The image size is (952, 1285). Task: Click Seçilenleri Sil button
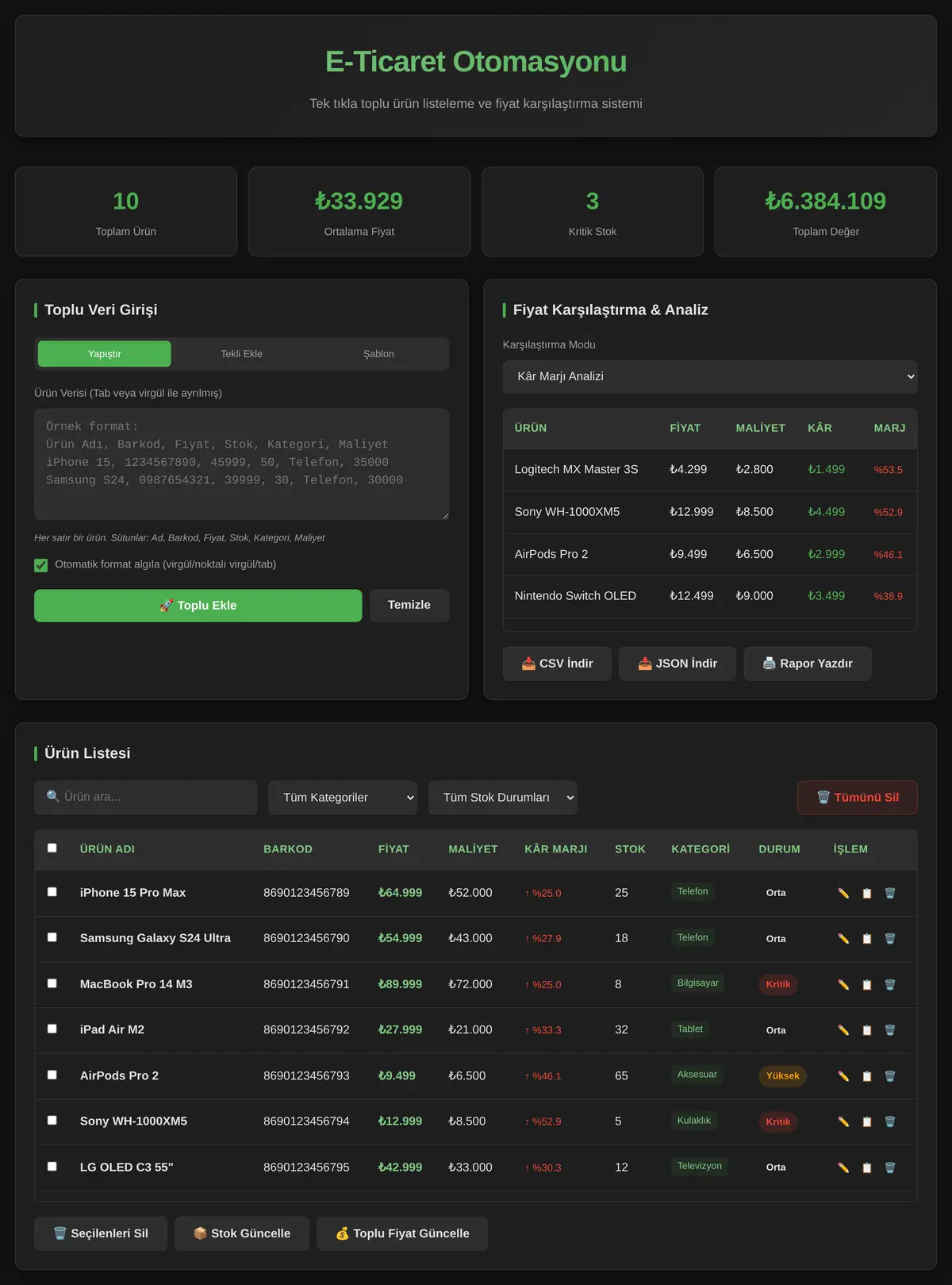pyautogui.click(x=101, y=1234)
